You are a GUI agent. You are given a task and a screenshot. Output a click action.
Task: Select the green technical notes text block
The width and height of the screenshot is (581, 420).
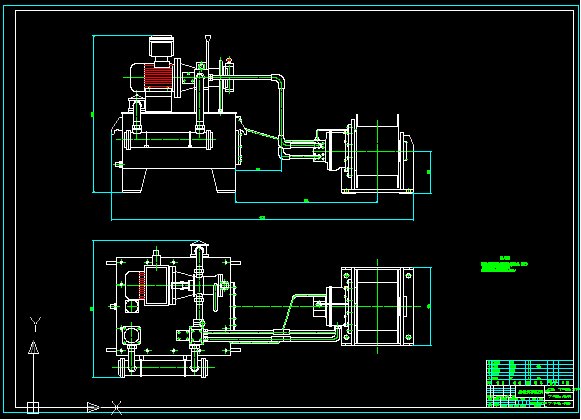[504, 264]
